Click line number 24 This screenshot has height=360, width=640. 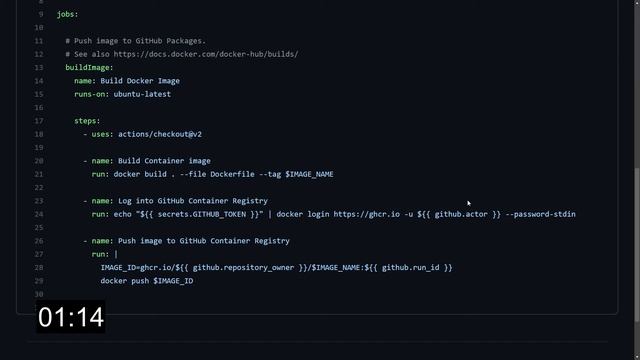[x=39, y=215]
